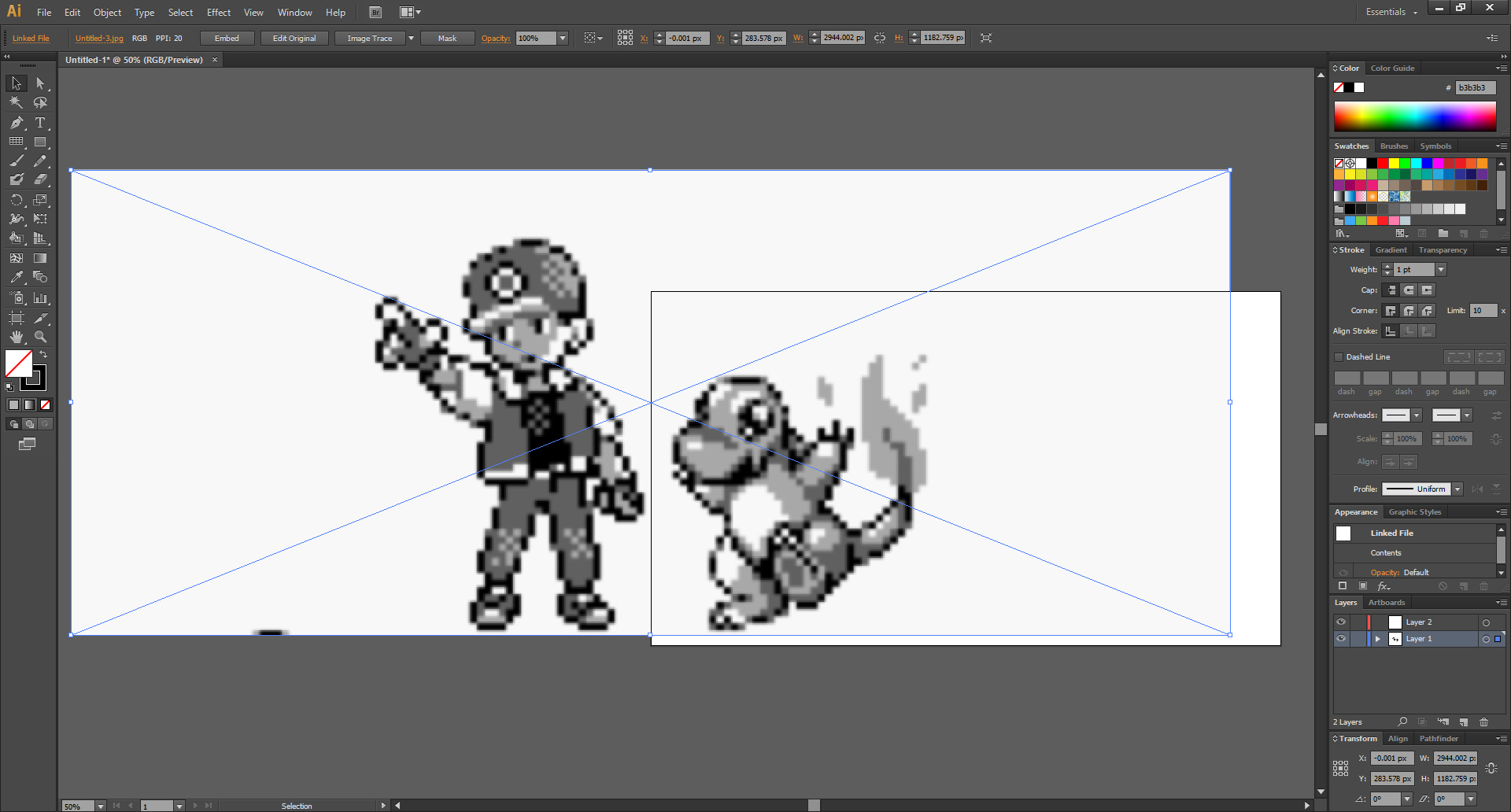Image resolution: width=1511 pixels, height=812 pixels.
Task: Click the Image Trace button
Action: point(370,38)
